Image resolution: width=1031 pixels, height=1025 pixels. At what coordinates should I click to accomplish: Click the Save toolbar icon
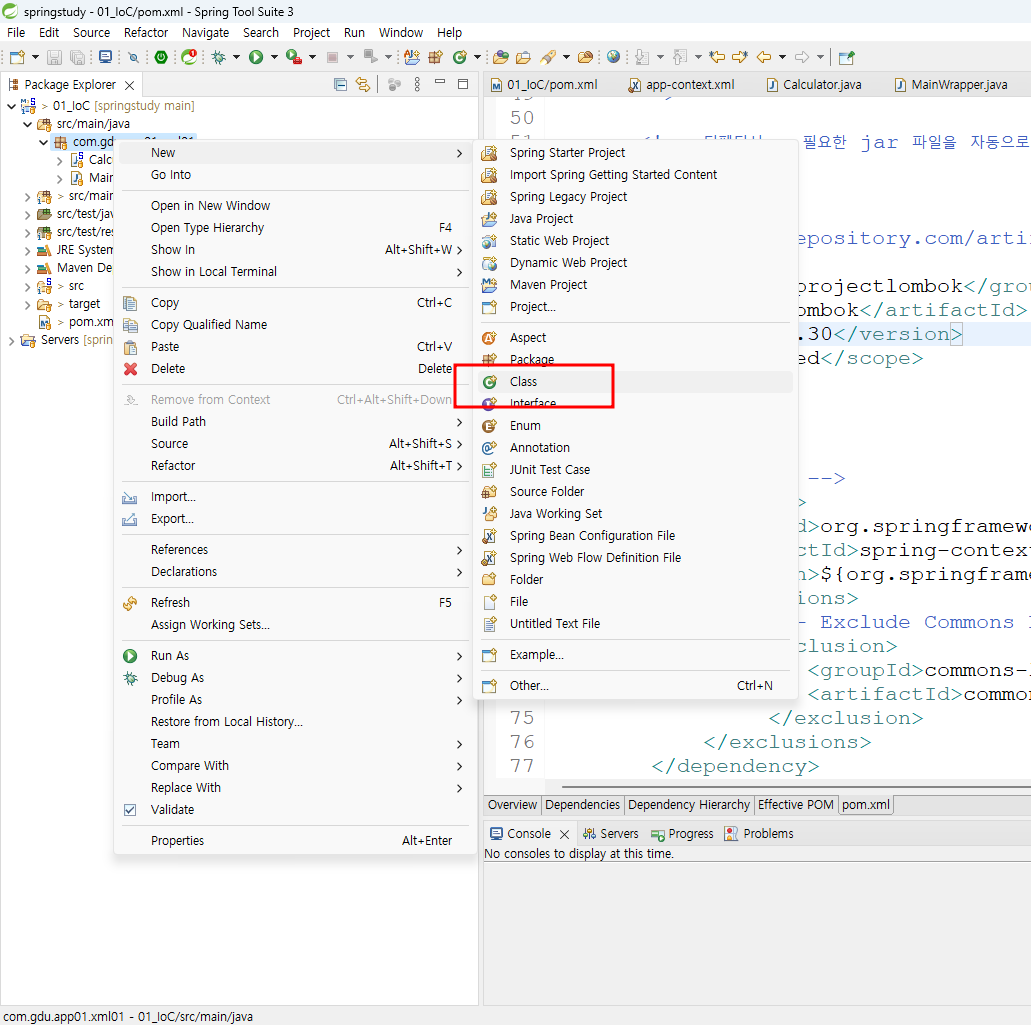[55, 57]
